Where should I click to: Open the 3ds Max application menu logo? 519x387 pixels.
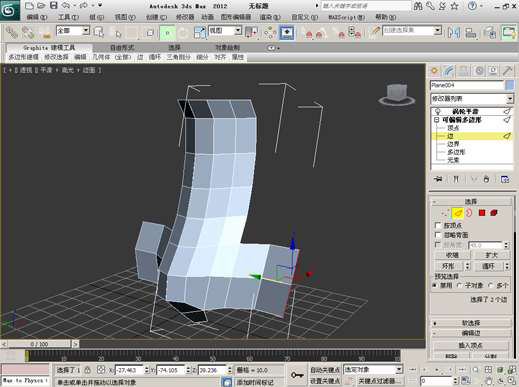coord(9,10)
